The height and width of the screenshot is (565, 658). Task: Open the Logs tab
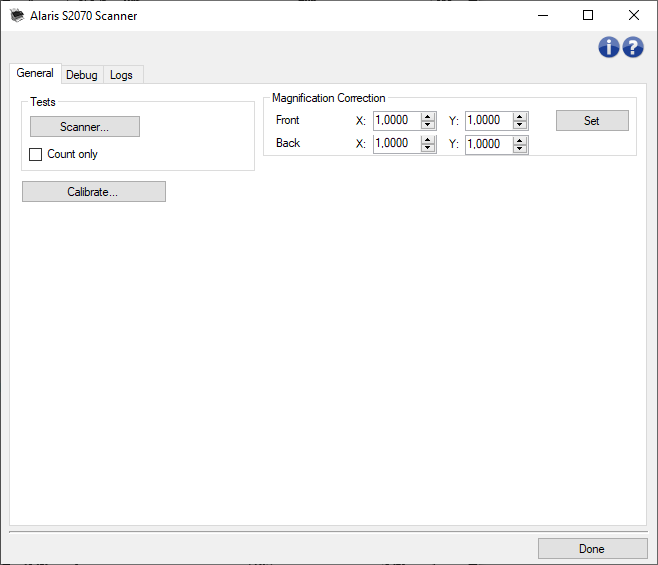[x=121, y=75]
